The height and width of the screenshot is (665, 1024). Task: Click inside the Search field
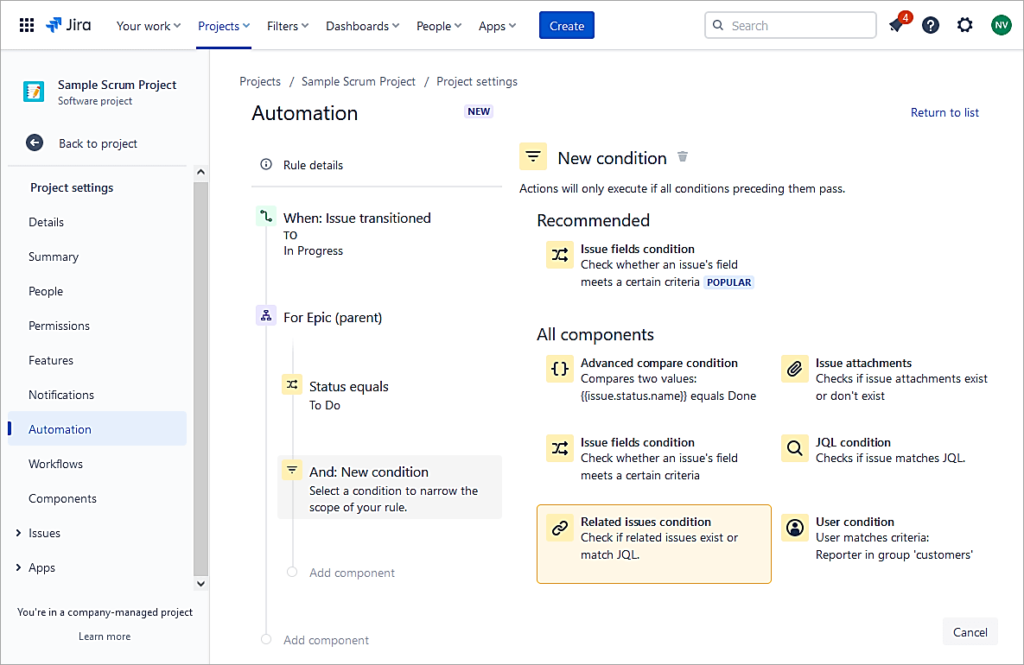pos(790,24)
